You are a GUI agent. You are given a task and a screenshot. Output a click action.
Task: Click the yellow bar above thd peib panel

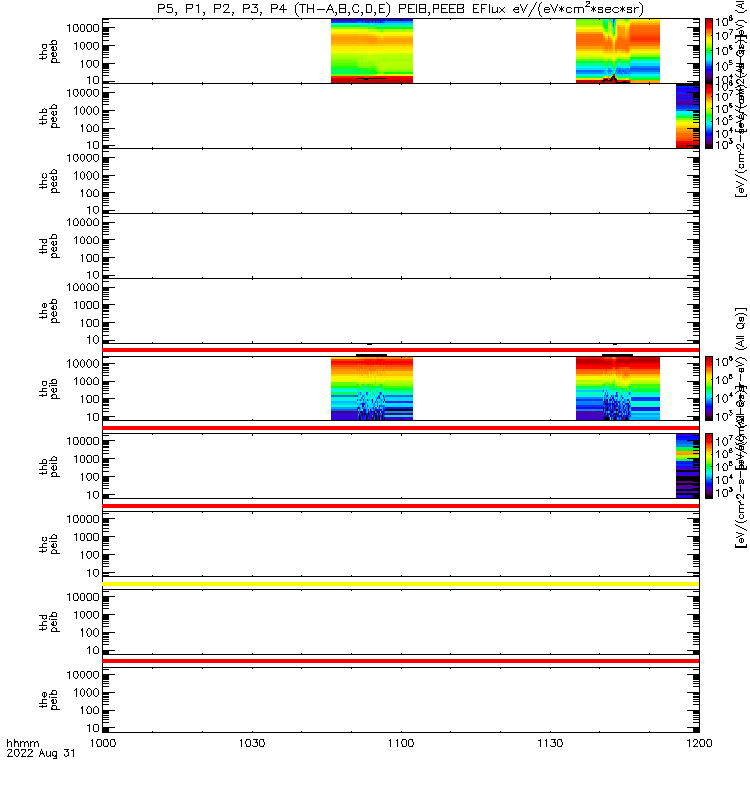click(401, 584)
